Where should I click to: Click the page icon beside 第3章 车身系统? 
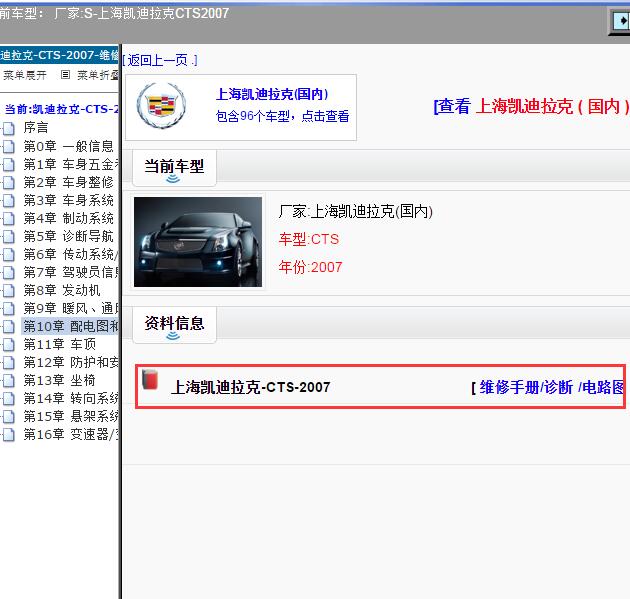click(x=9, y=200)
